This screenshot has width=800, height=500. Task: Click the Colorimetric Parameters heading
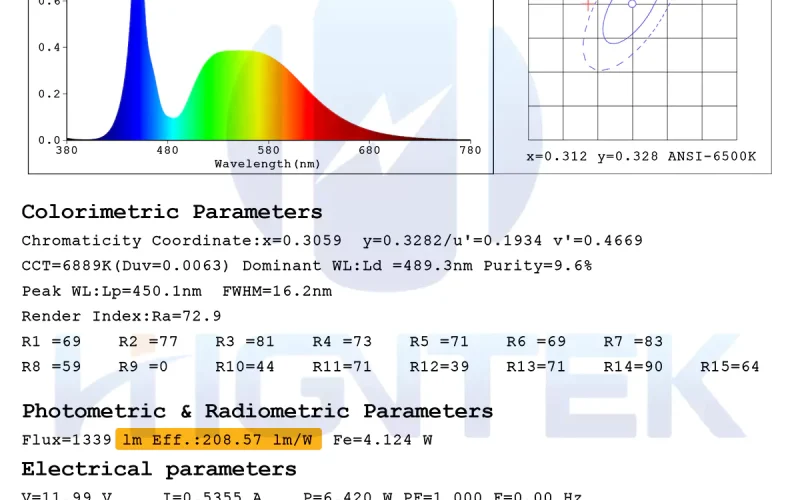tap(172, 212)
